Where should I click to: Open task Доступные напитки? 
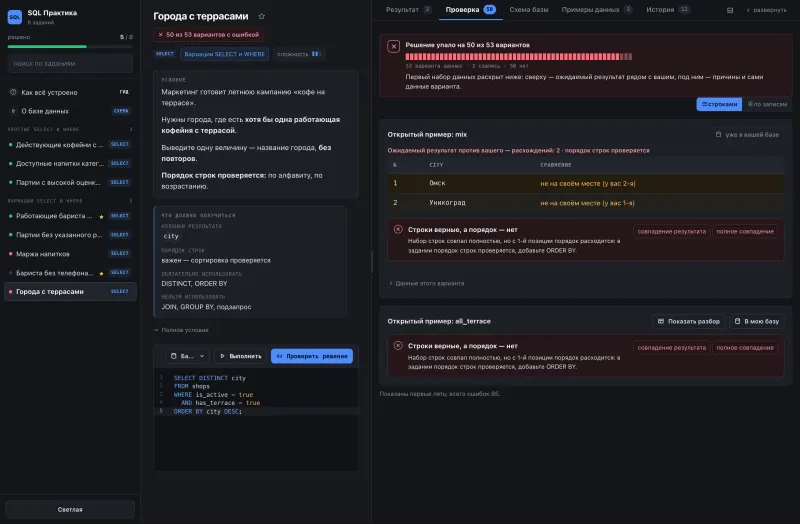point(70,163)
